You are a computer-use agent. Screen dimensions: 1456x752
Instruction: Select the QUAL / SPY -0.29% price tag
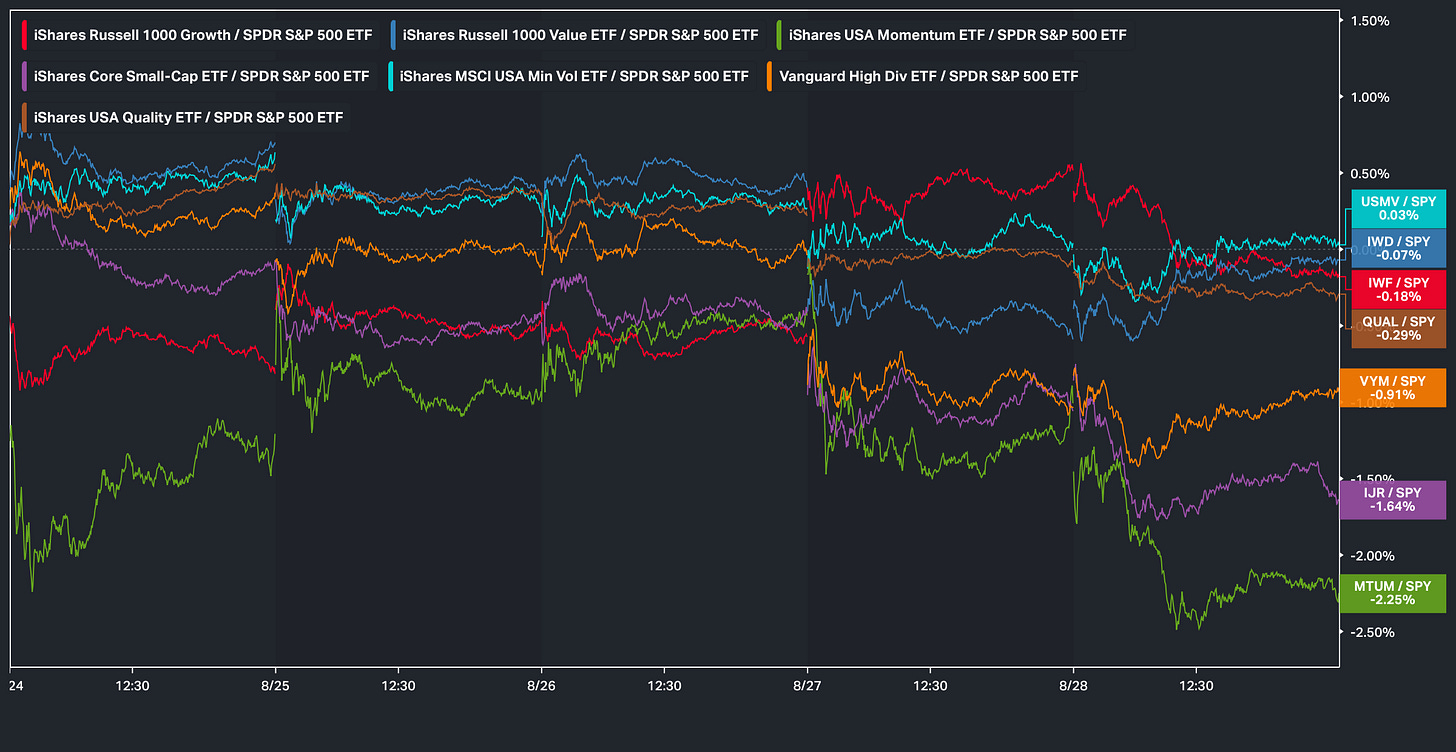pyautogui.click(x=1398, y=328)
